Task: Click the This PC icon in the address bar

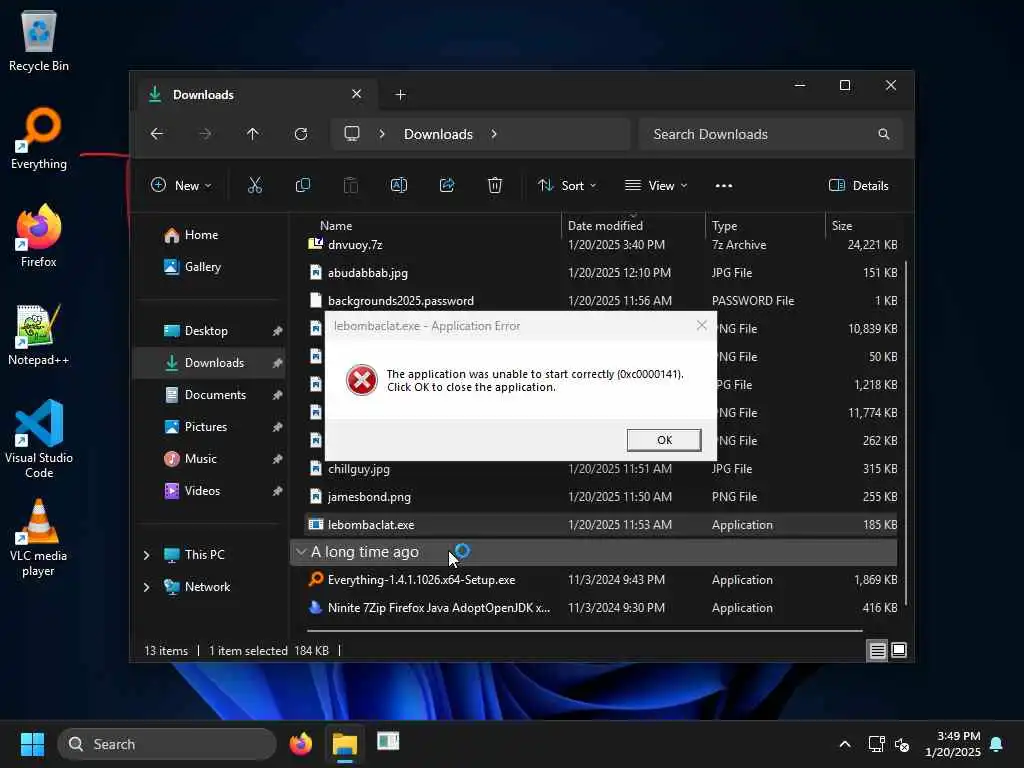Action: point(352,134)
